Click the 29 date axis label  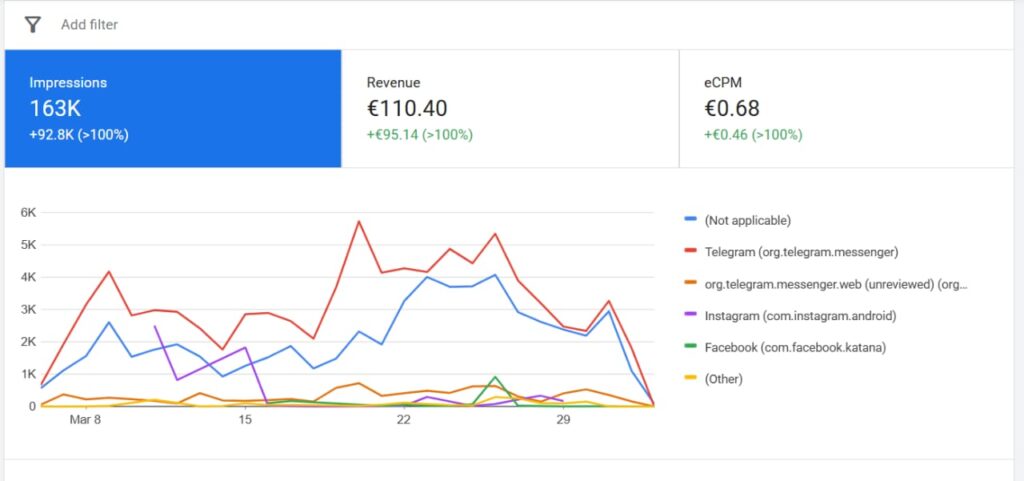[563, 420]
